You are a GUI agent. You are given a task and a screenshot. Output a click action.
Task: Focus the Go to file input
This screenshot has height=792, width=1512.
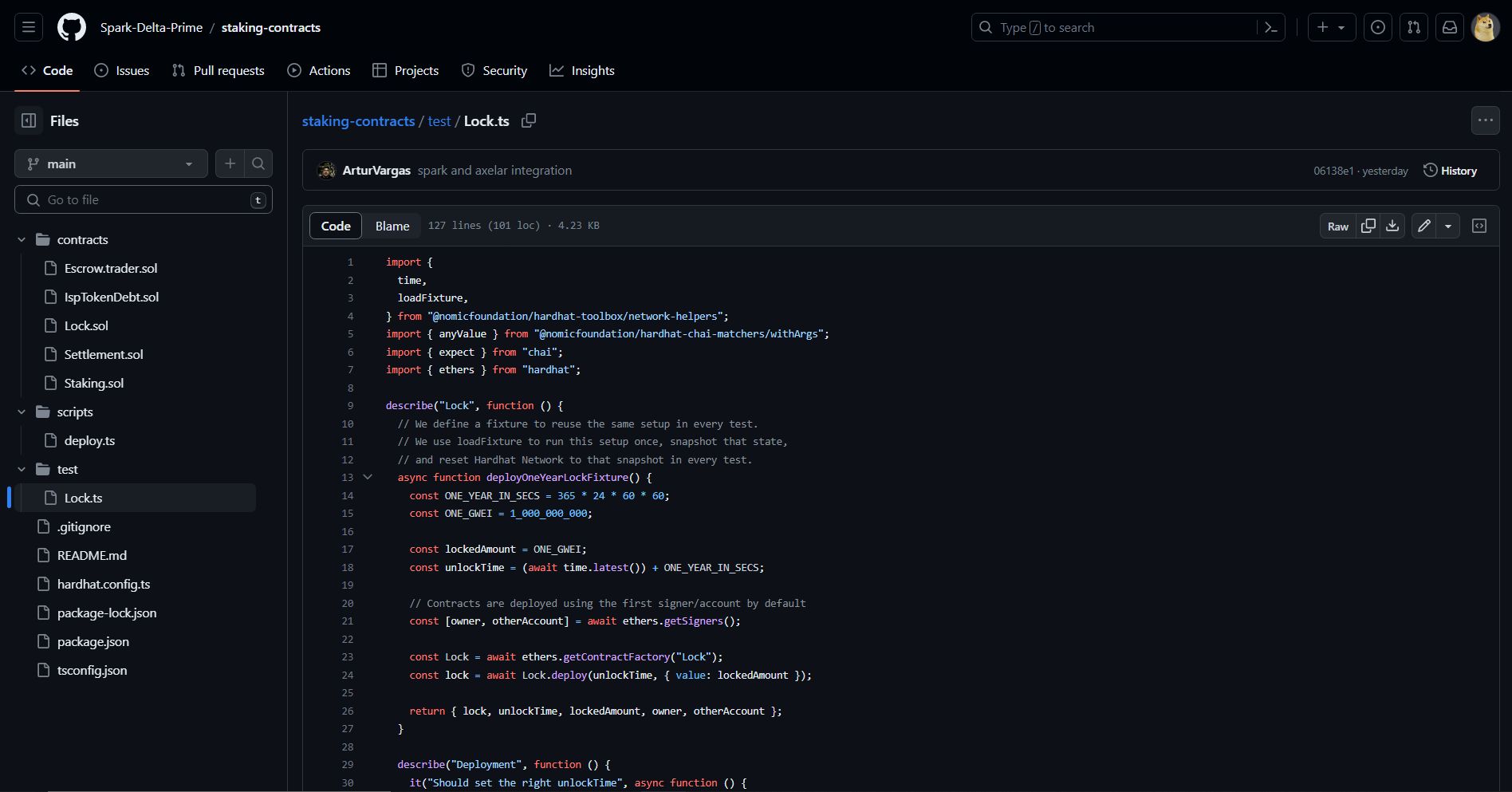pyautogui.click(x=144, y=199)
